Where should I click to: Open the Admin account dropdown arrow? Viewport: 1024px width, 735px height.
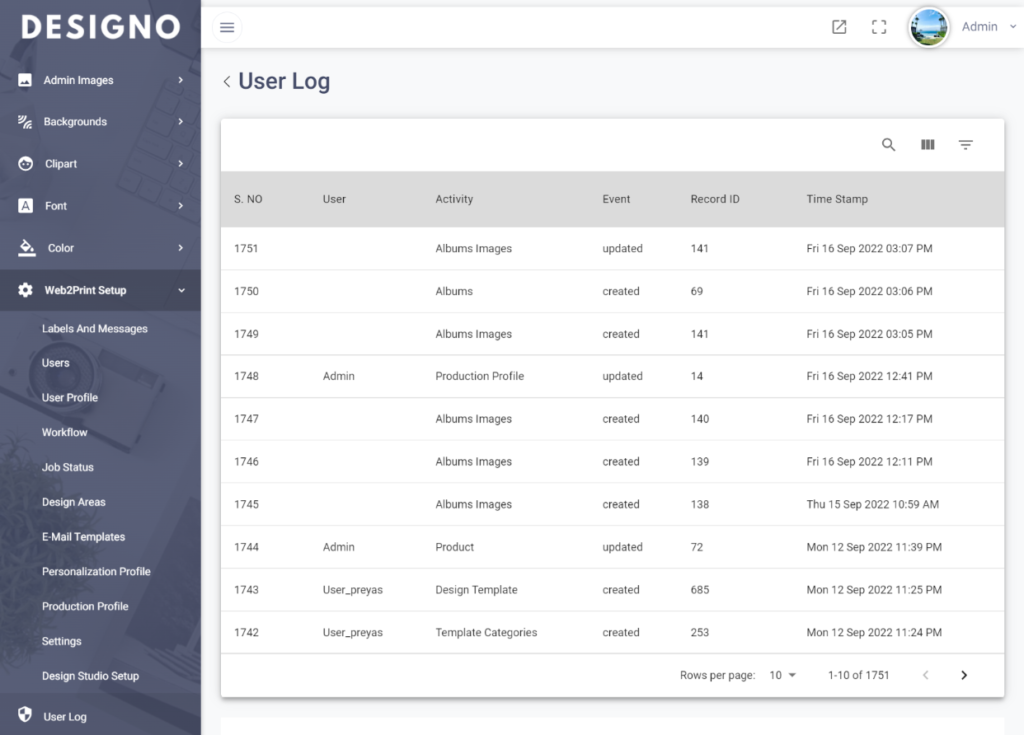pos(1013,27)
